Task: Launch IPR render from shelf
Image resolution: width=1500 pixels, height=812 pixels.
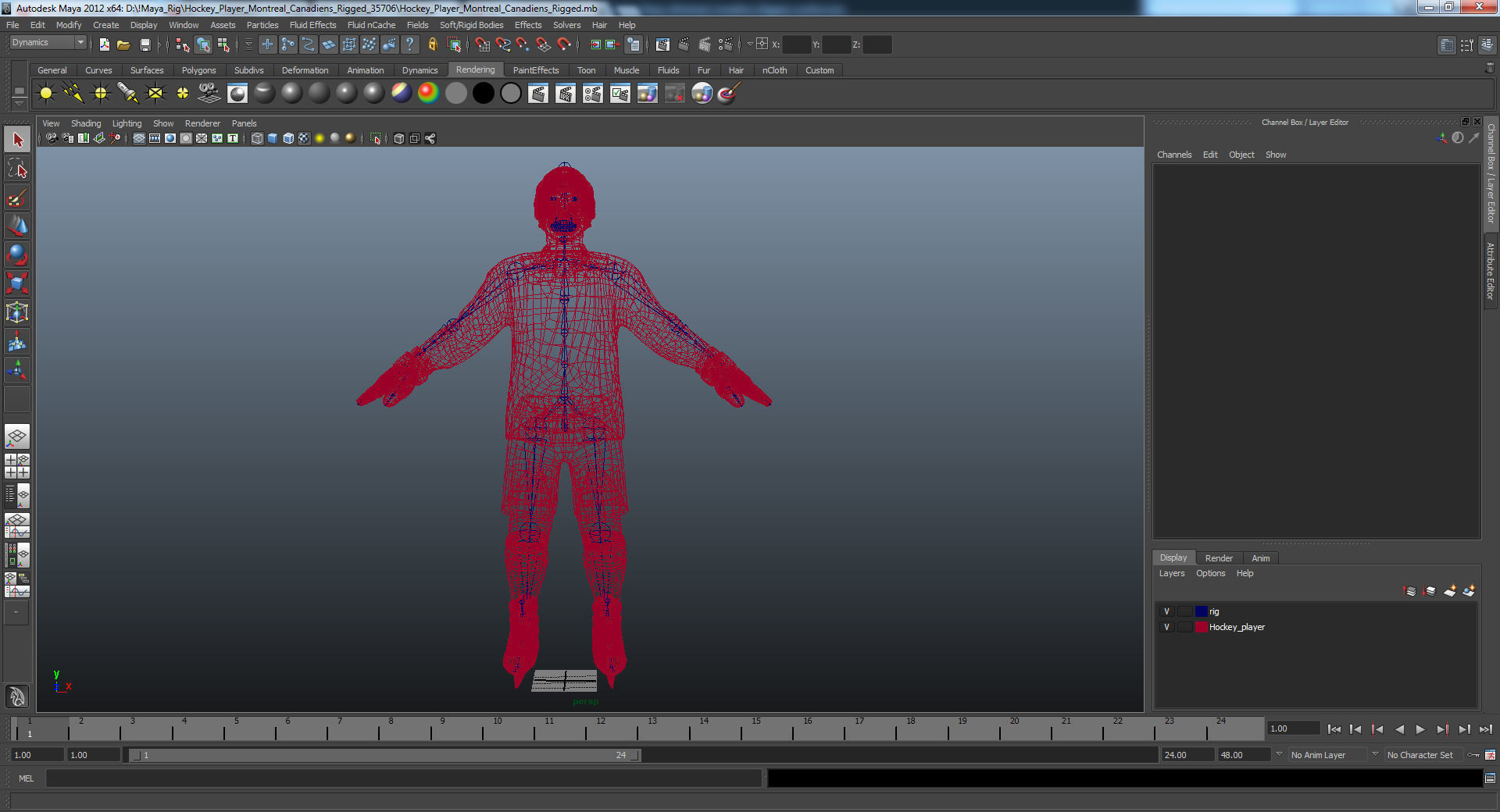Action: [x=566, y=94]
